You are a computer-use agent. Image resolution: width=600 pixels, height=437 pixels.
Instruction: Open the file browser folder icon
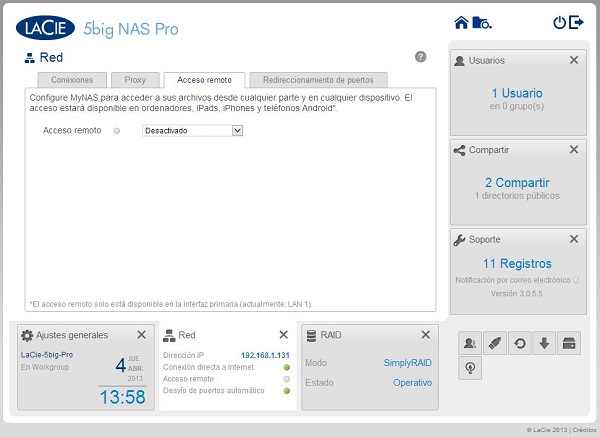point(482,23)
